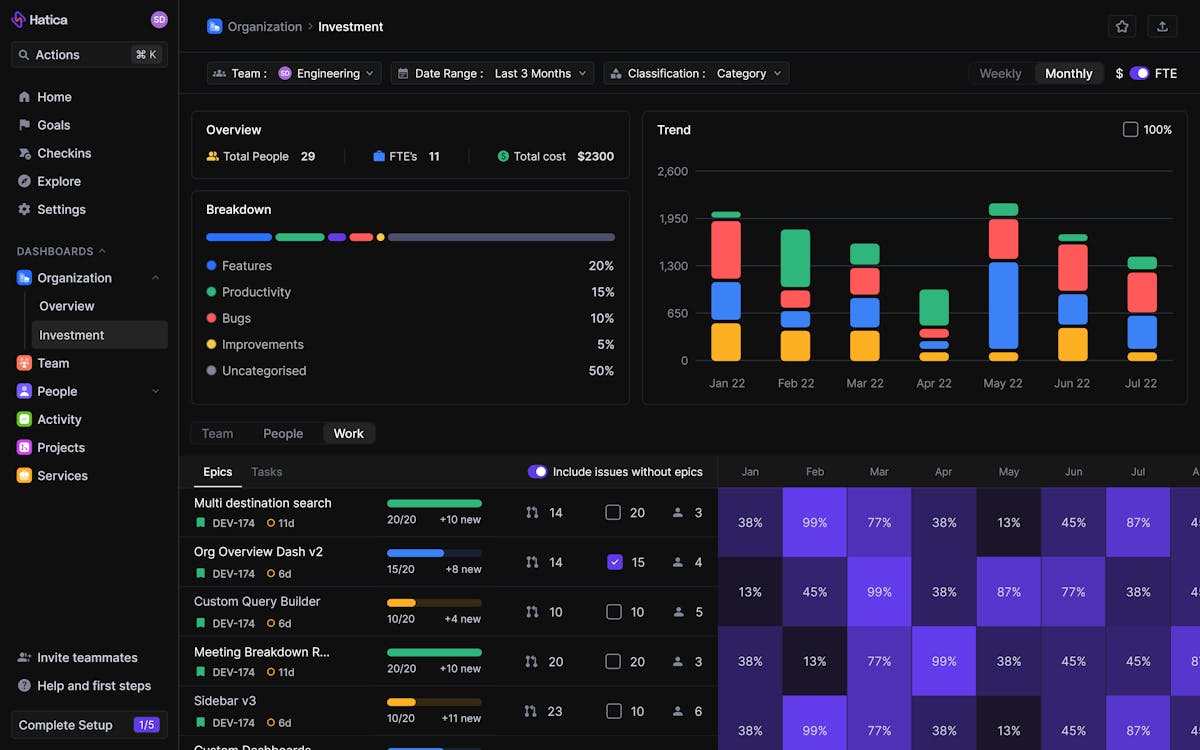Open the export icon beside the star
Screen dimensions: 1200x750
click(1162, 26)
